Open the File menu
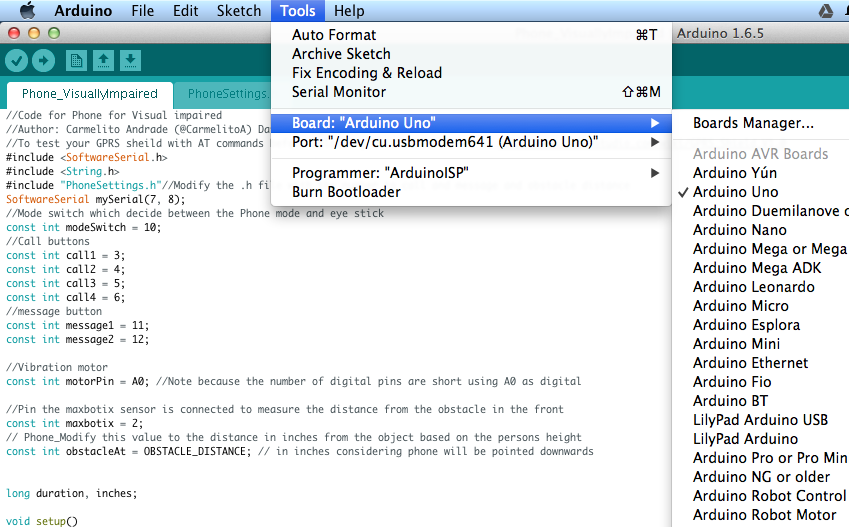The width and height of the screenshot is (849, 527). (x=142, y=11)
